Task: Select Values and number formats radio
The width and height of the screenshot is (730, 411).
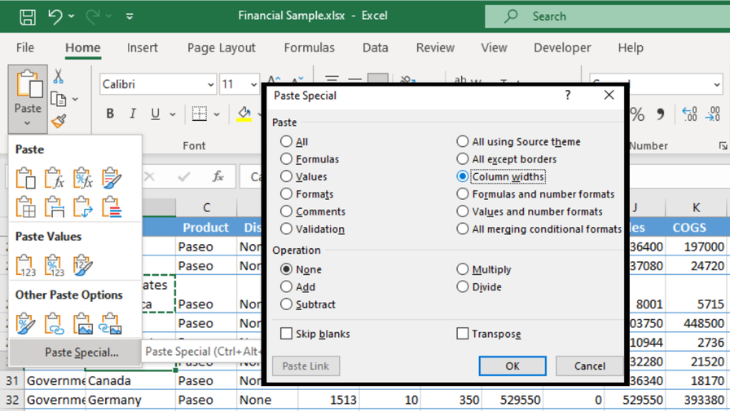Action: click(x=462, y=211)
